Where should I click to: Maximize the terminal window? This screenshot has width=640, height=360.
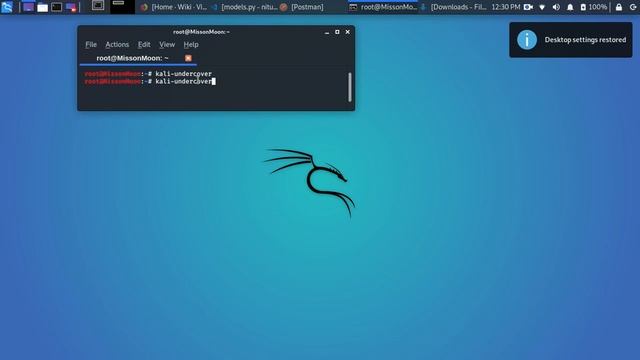337,32
